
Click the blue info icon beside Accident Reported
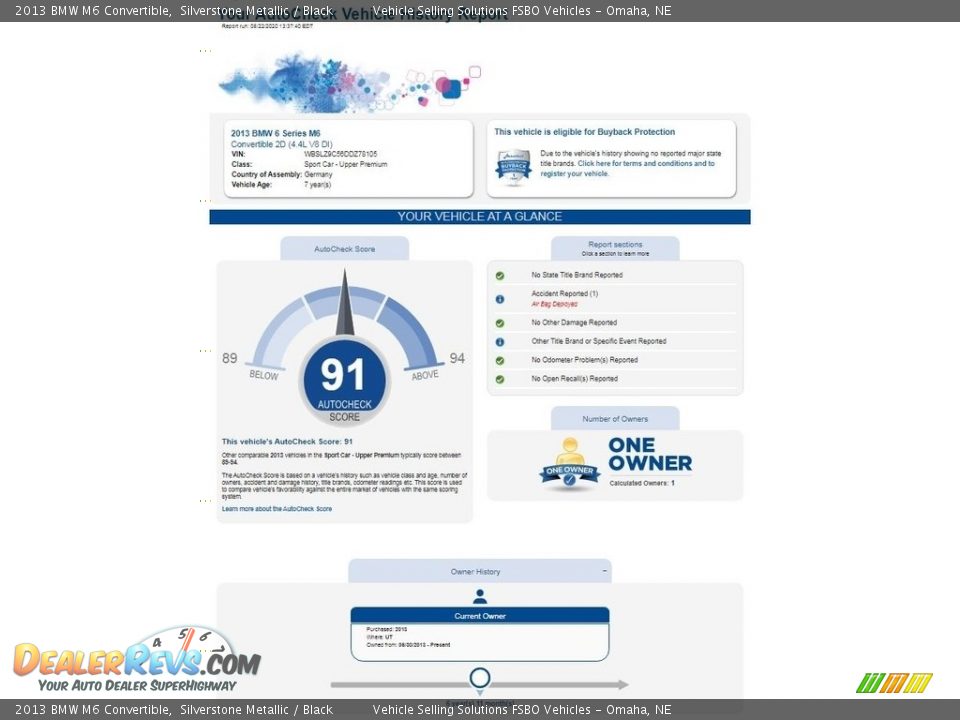click(x=500, y=299)
